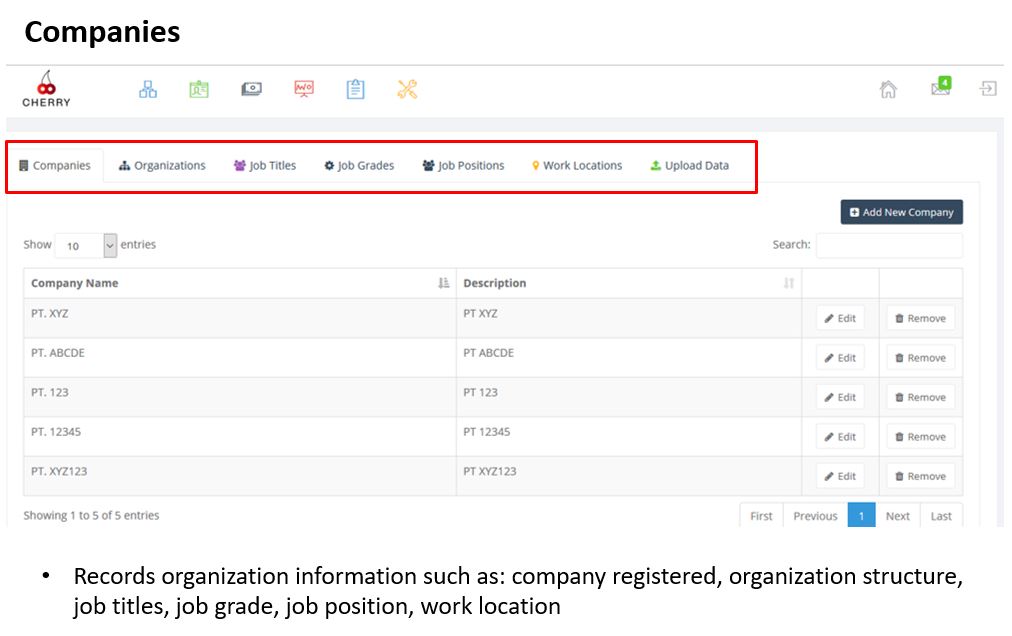Click Add New Company button
Image resolution: width=1012 pixels, height=636 pixels.
901,212
